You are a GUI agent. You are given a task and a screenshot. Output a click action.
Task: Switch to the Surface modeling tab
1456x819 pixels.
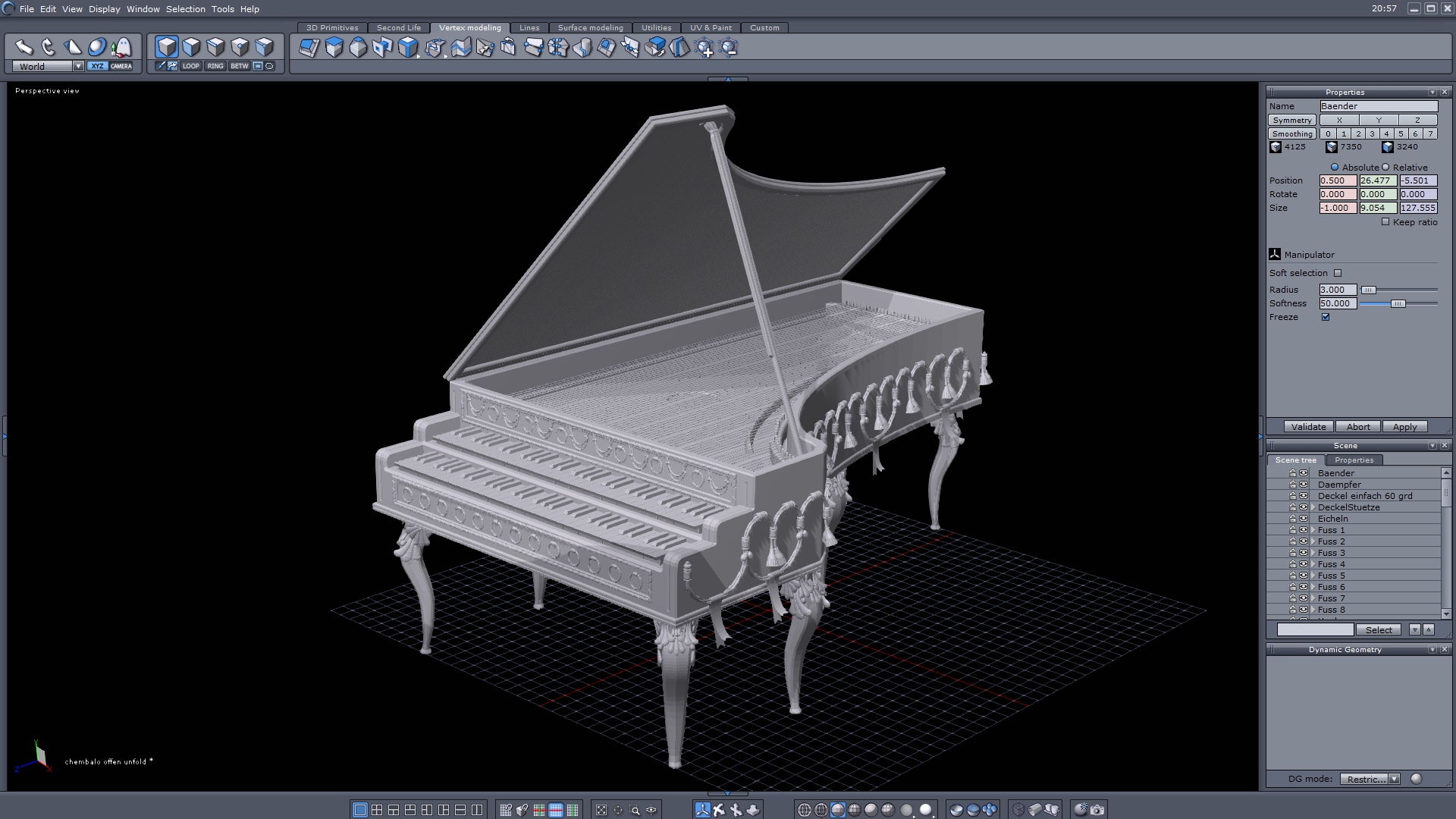coord(590,28)
